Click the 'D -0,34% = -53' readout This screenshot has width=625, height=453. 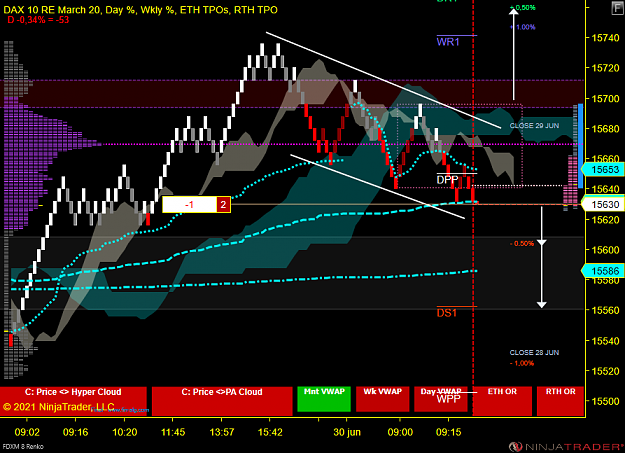[38, 20]
